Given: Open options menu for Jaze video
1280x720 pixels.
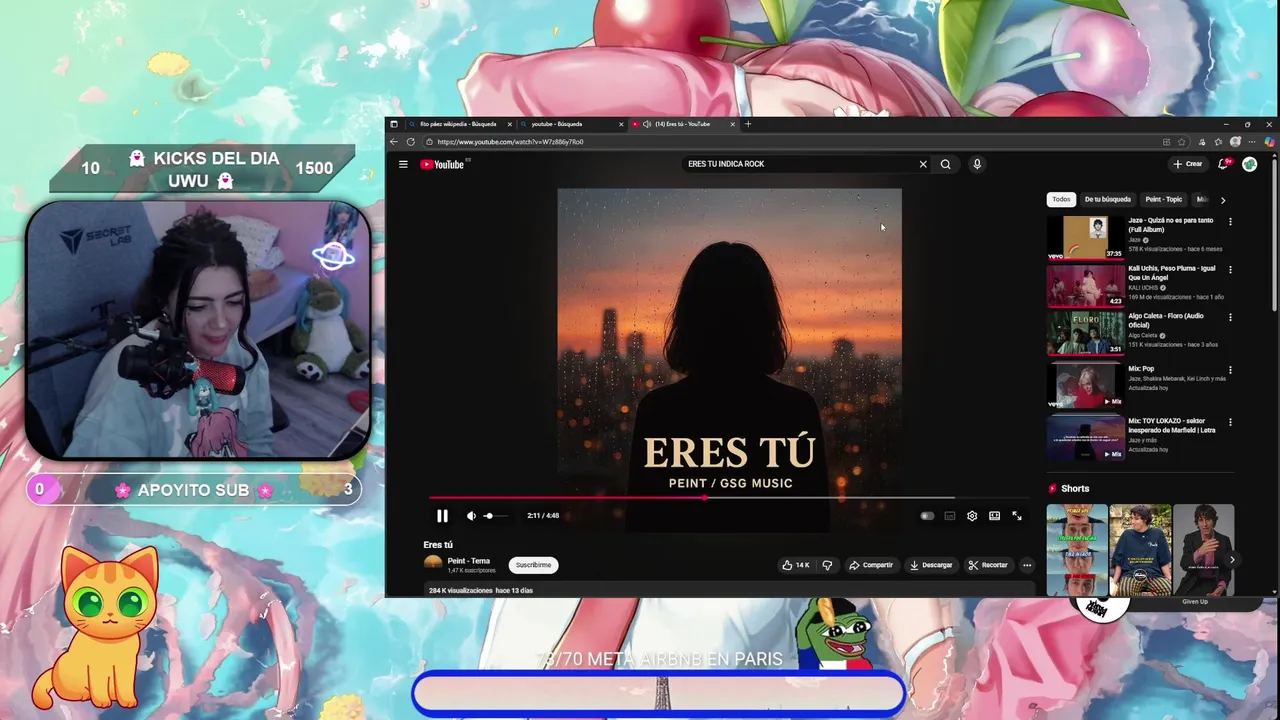Looking at the screenshot, I should [1230, 221].
